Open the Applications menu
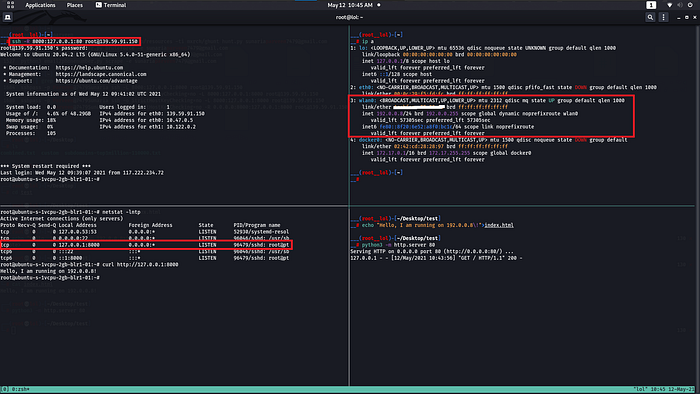Viewport: 700px width, 394px height. pos(40,5)
